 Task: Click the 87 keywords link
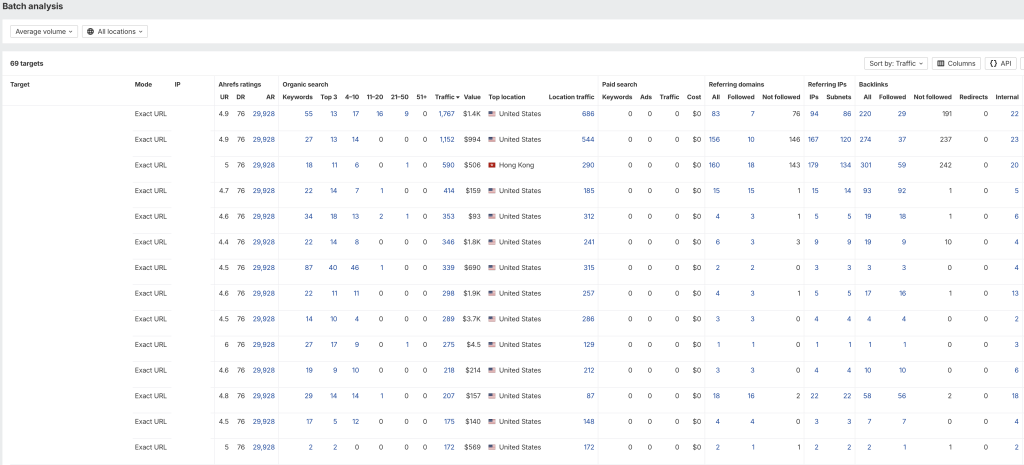point(308,268)
